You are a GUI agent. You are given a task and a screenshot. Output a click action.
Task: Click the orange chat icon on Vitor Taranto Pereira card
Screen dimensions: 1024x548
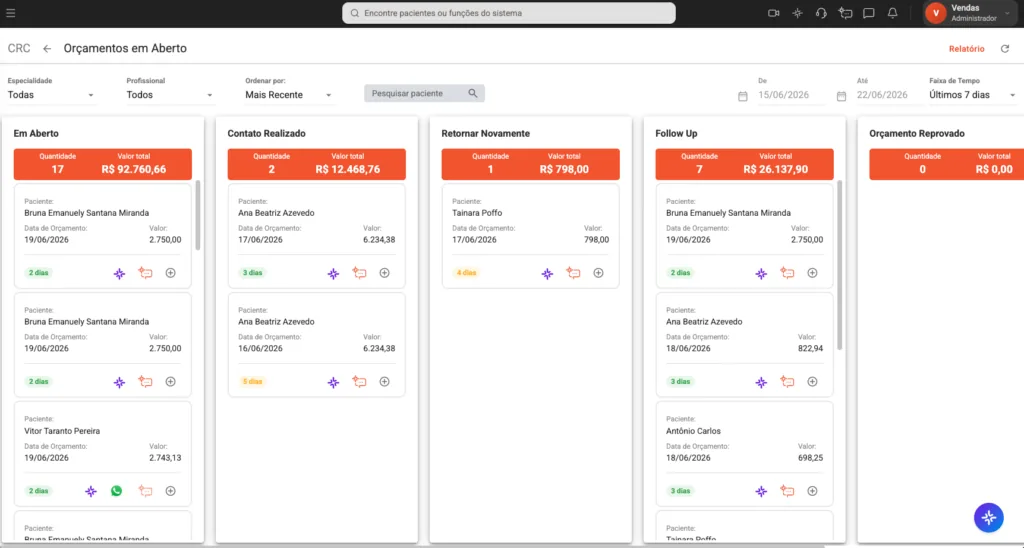(145, 491)
